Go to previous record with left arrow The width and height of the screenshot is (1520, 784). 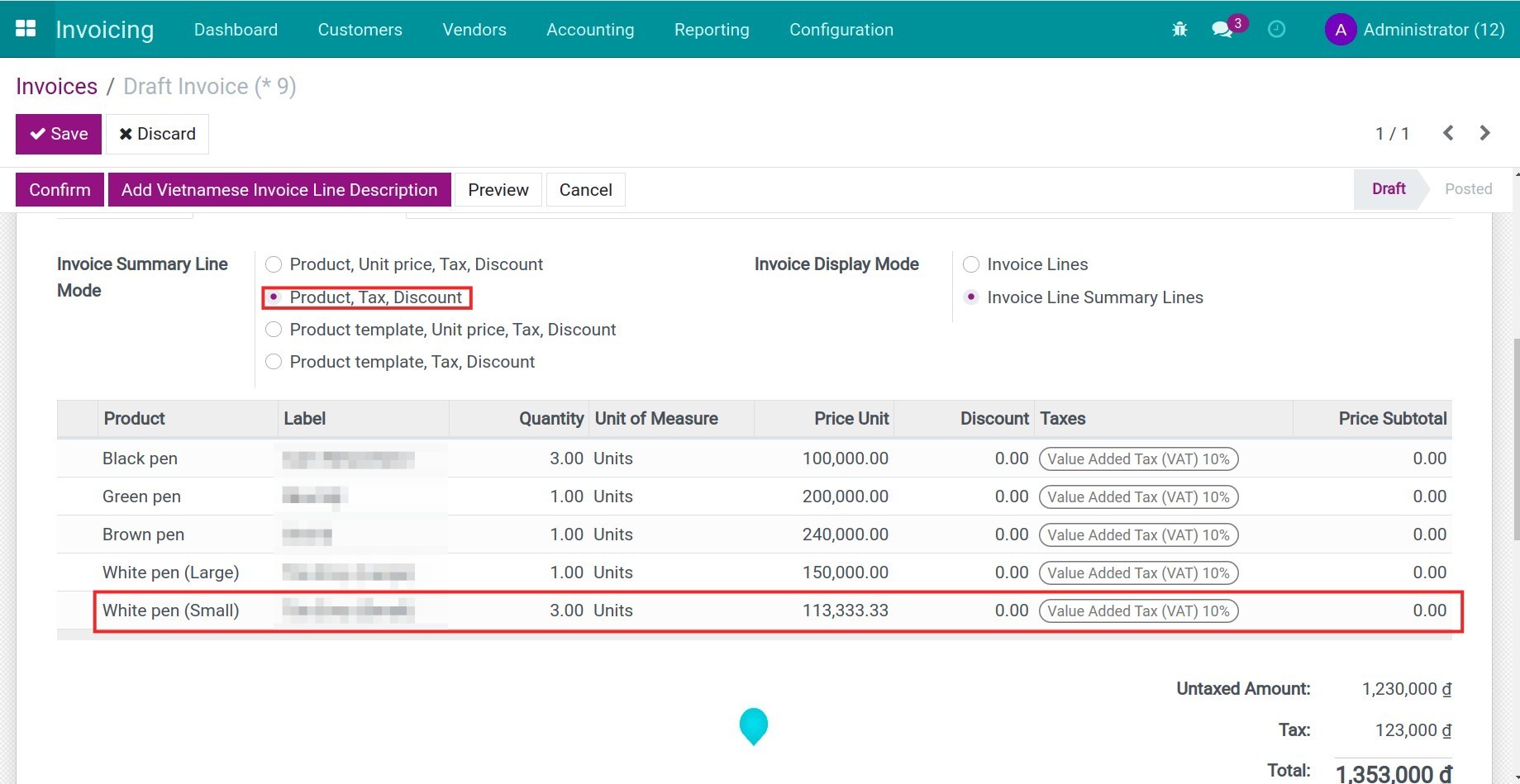coord(1448,133)
